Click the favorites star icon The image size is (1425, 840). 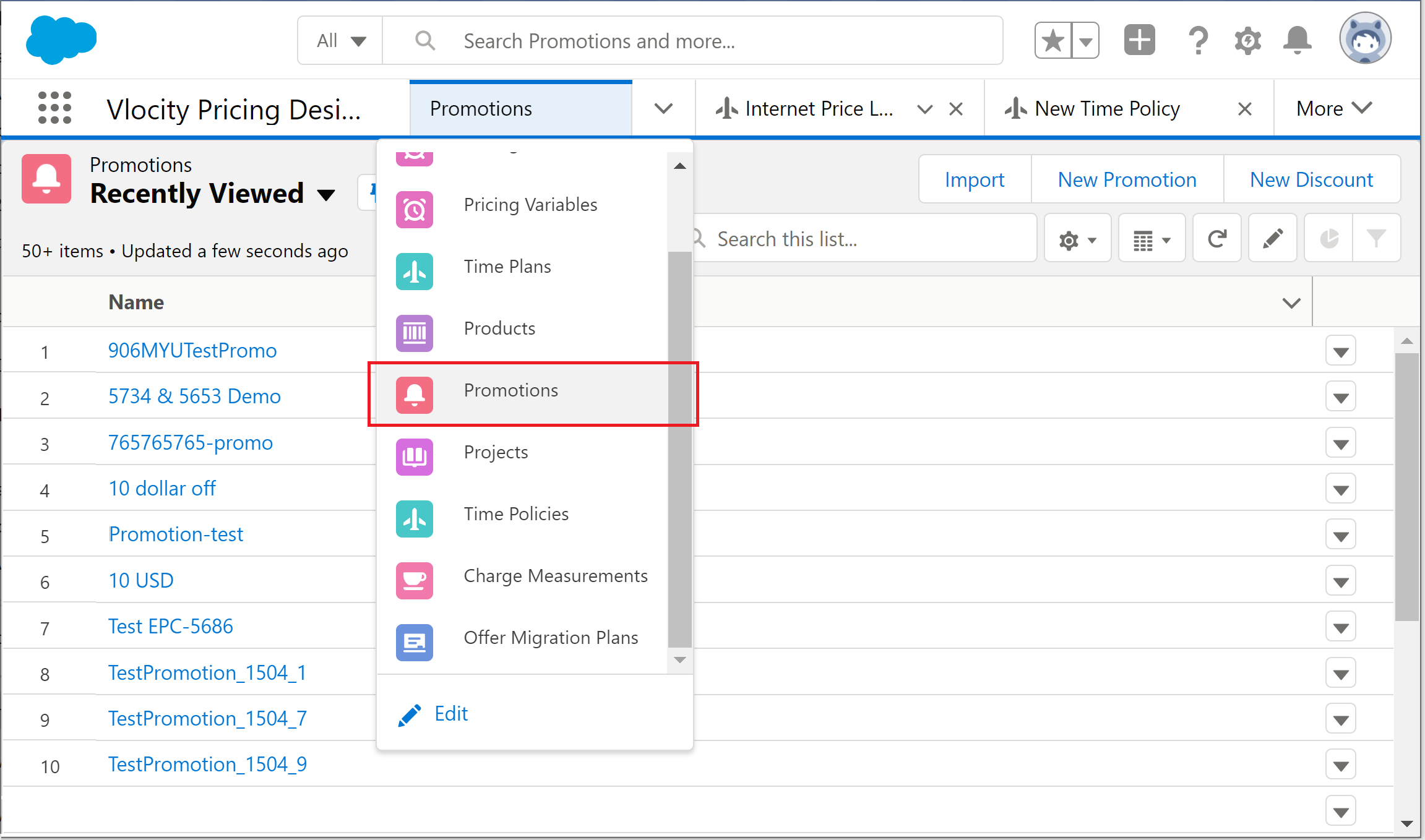tap(1053, 41)
